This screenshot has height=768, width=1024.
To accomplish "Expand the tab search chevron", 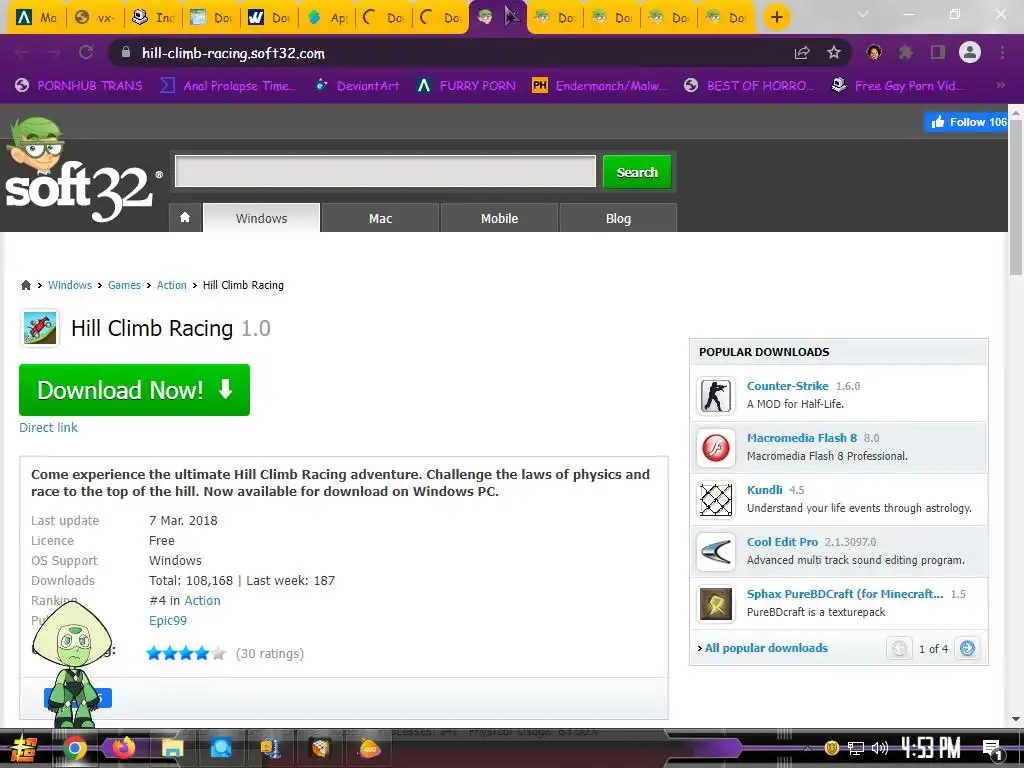I will click(x=863, y=14).
